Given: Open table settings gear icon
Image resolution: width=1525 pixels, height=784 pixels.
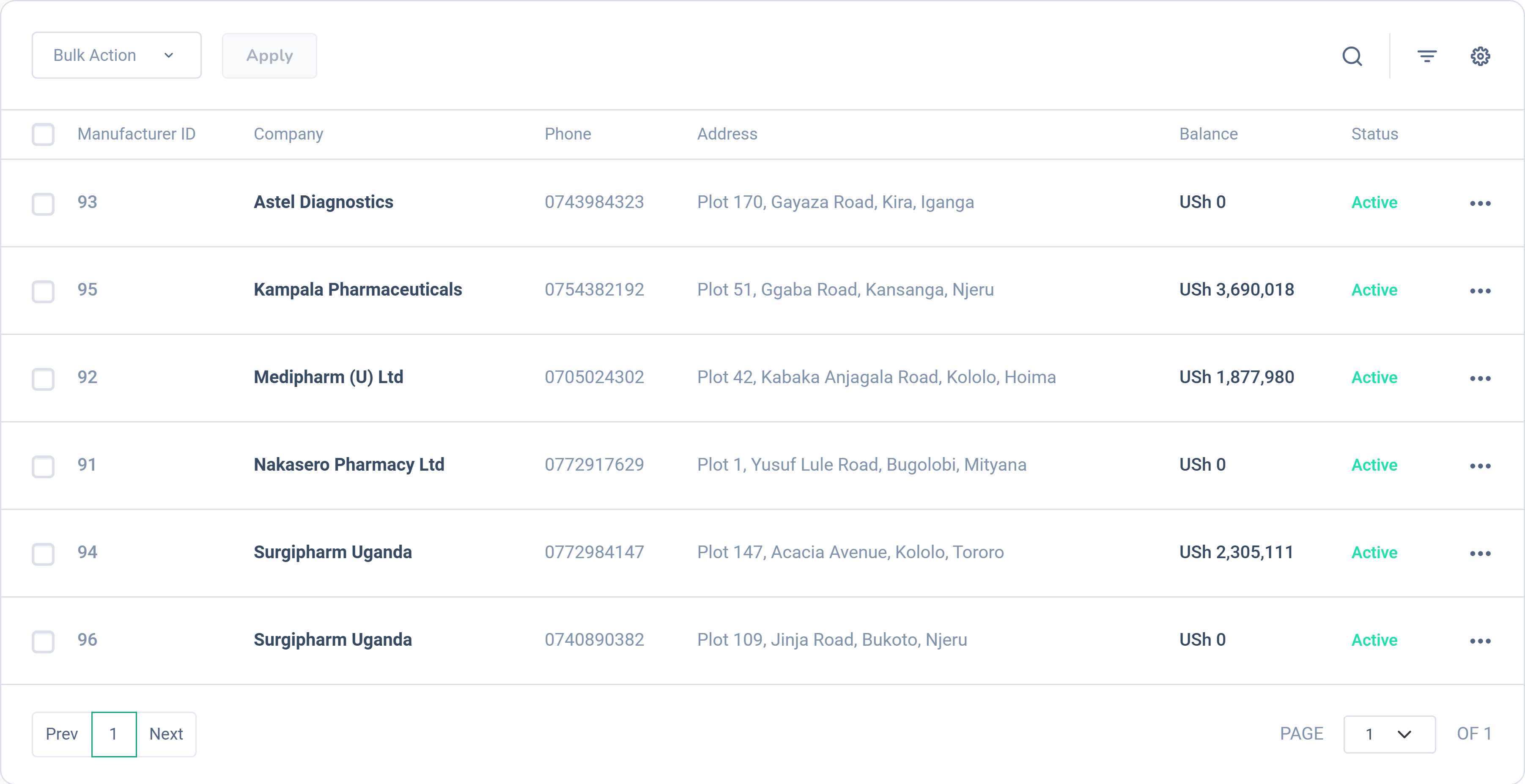Looking at the screenshot, I should (x=1480, y=56).
